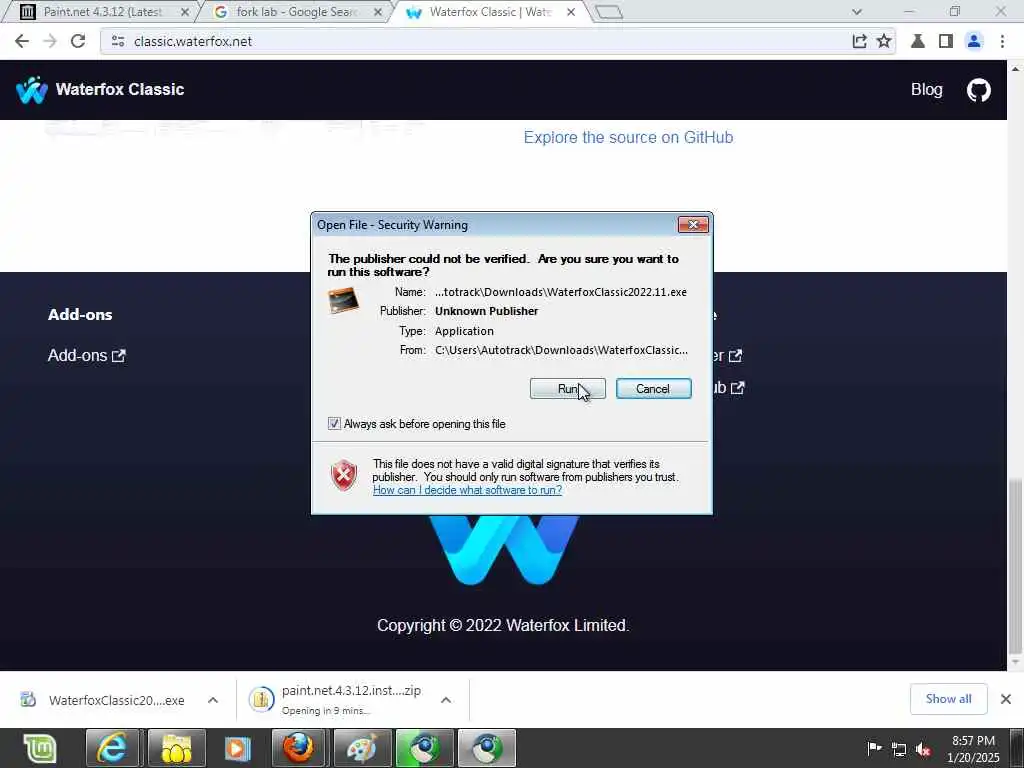The height and width of the screenshot is (768, 1024).
Task: Click the WaterfoxClassic exe download item
Action: coord(104,700)
